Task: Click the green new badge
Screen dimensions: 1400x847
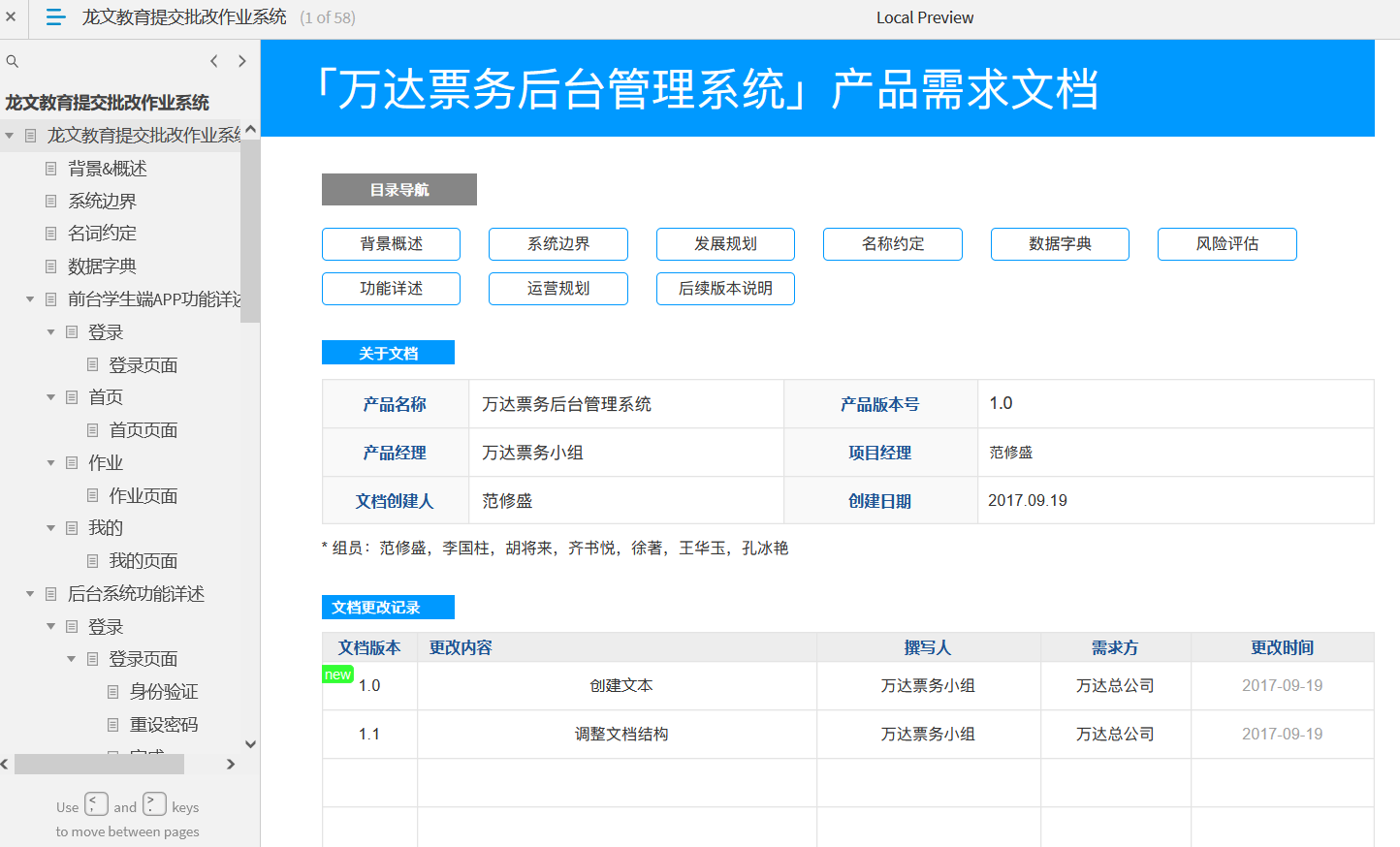Action: 337,674
